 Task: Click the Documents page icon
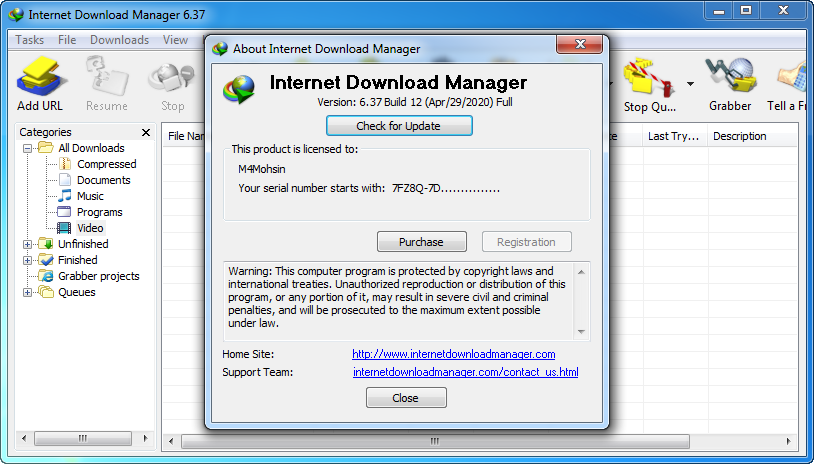click(x=64, y=180)
